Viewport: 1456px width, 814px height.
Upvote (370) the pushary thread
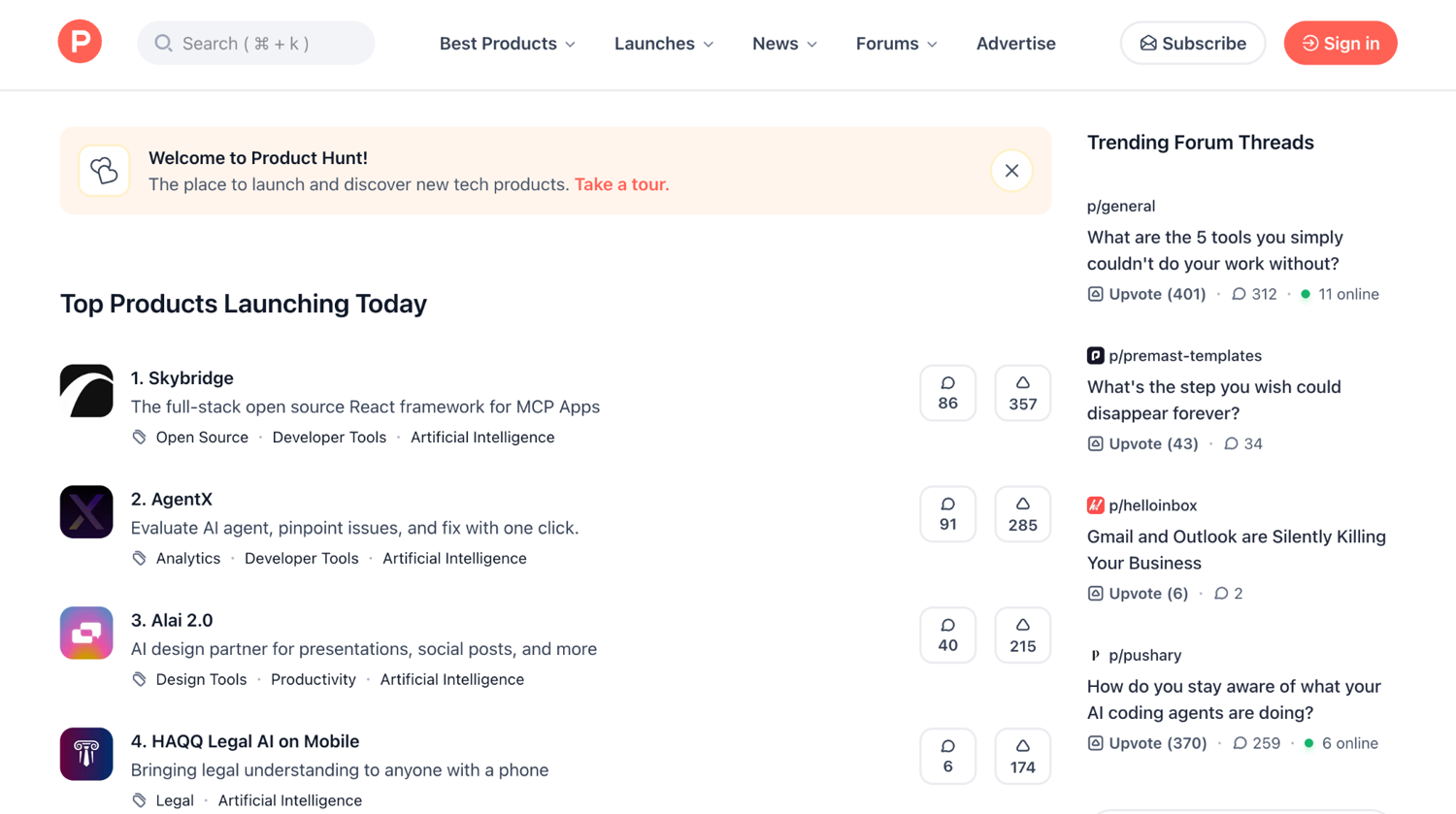pos(1147,743)
